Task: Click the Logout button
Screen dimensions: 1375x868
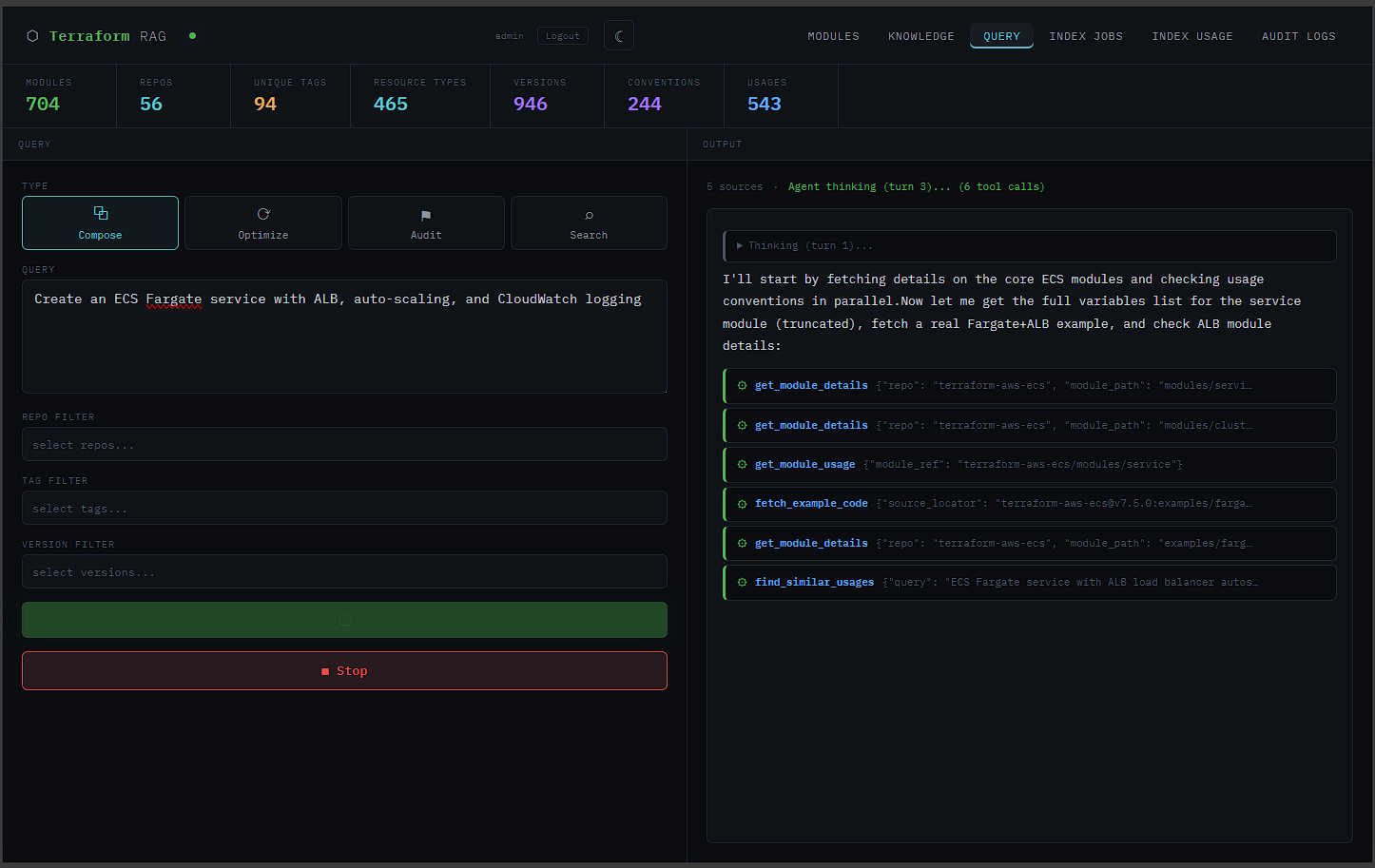Action: pos(563,36)
